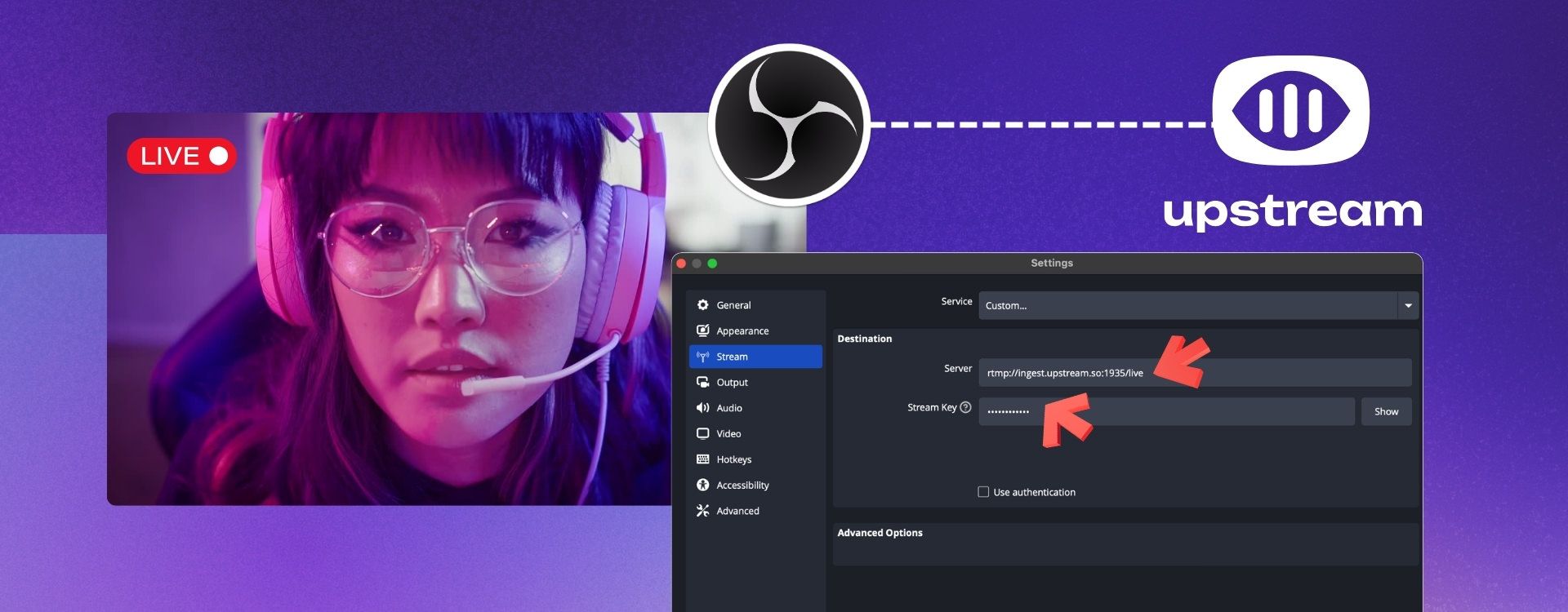Viewport: 1568px width, 612px height.
Task: Click the green zoom button on Settings window
Action: pyautogui.click(x=712, y=264)
